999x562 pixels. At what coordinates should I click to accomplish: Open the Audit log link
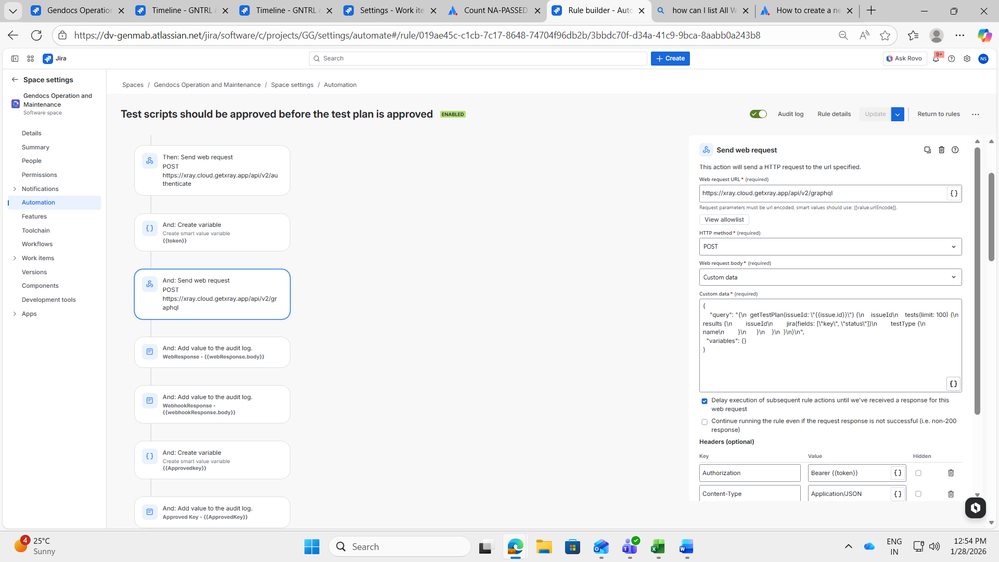coord(790,114)
